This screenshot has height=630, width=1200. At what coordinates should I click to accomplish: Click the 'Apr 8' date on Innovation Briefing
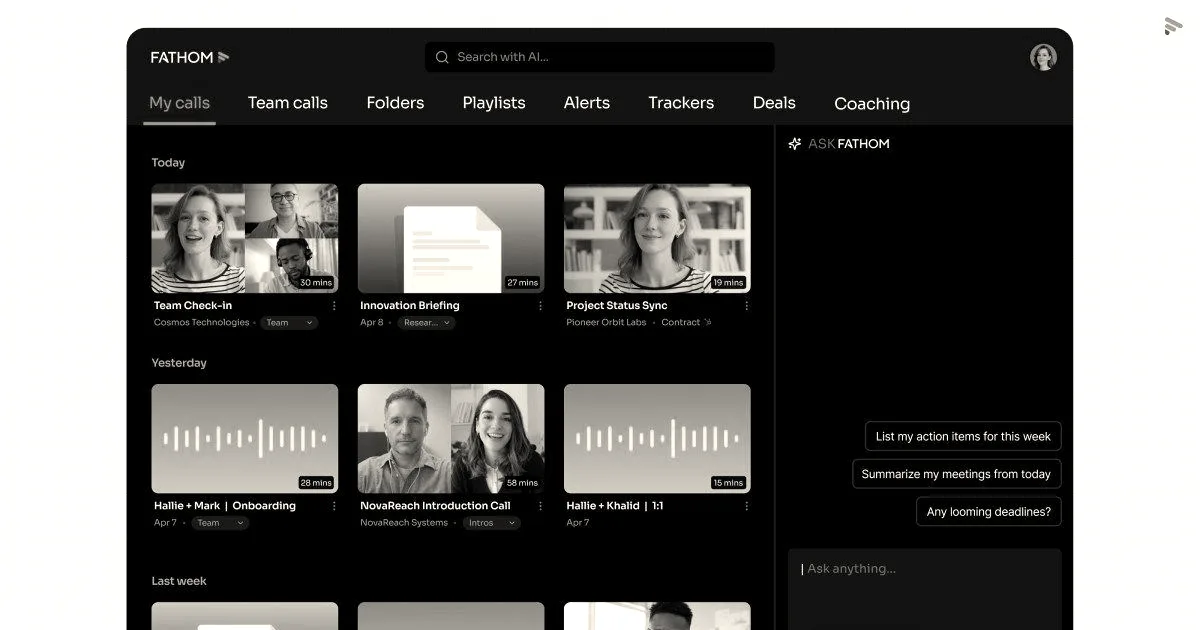372,323
